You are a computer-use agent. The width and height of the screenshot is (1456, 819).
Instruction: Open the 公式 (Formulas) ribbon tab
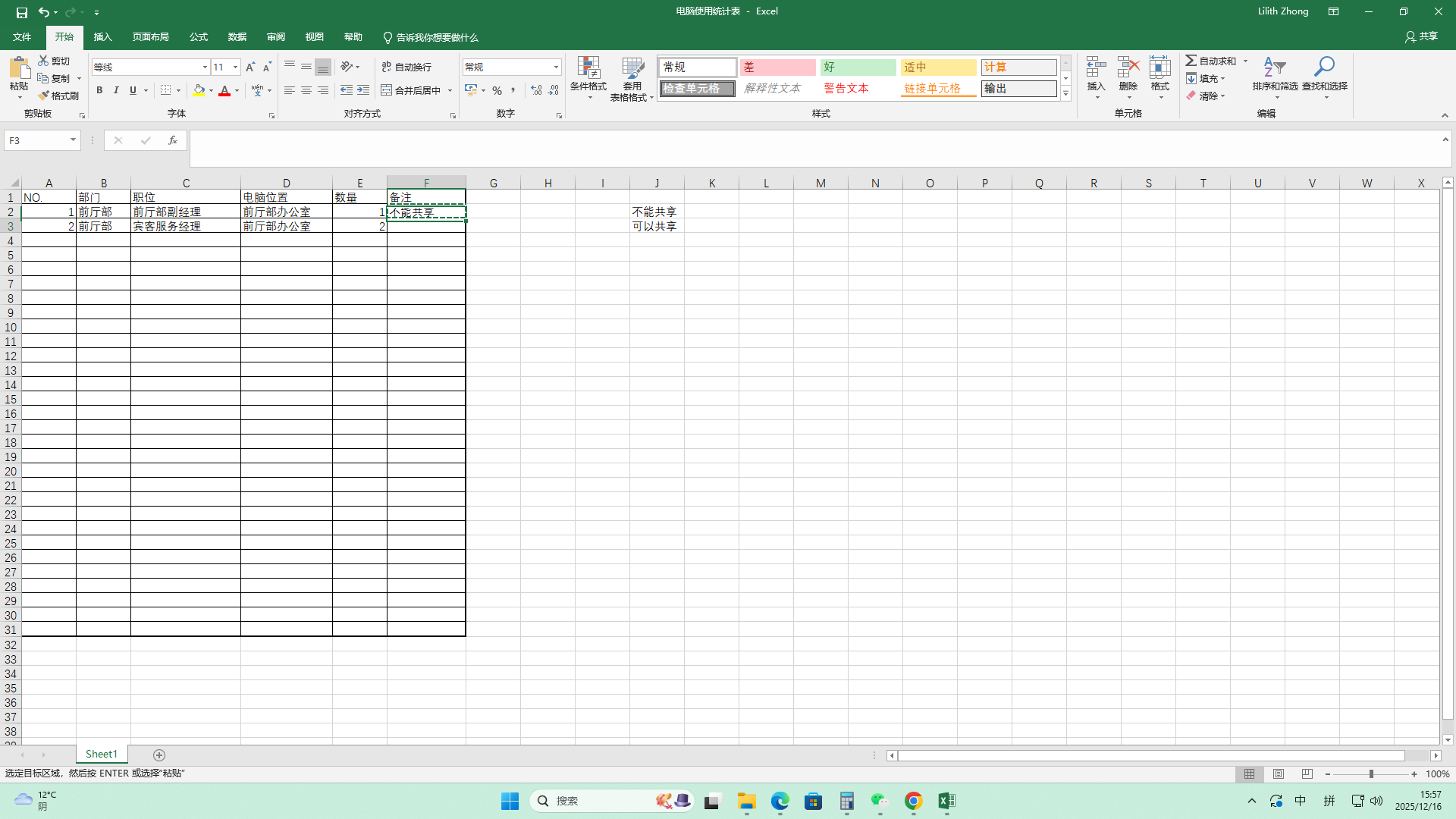pyautogui.click(x=199, y=37)
